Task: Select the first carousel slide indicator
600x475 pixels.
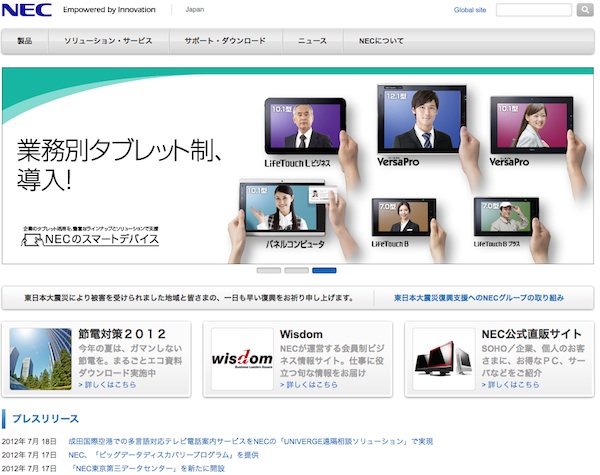Action: coord(268,270)
